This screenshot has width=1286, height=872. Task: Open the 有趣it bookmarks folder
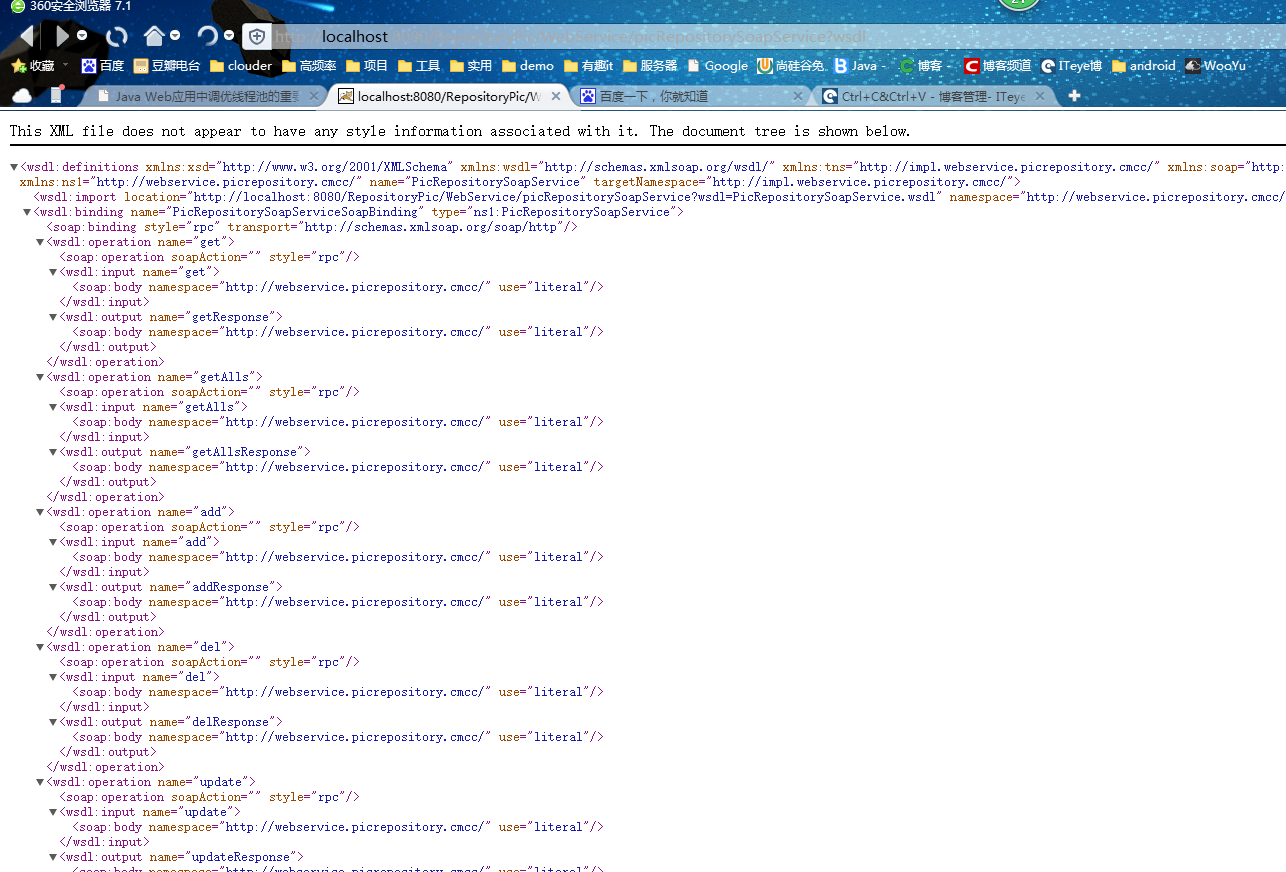[589, 65]
